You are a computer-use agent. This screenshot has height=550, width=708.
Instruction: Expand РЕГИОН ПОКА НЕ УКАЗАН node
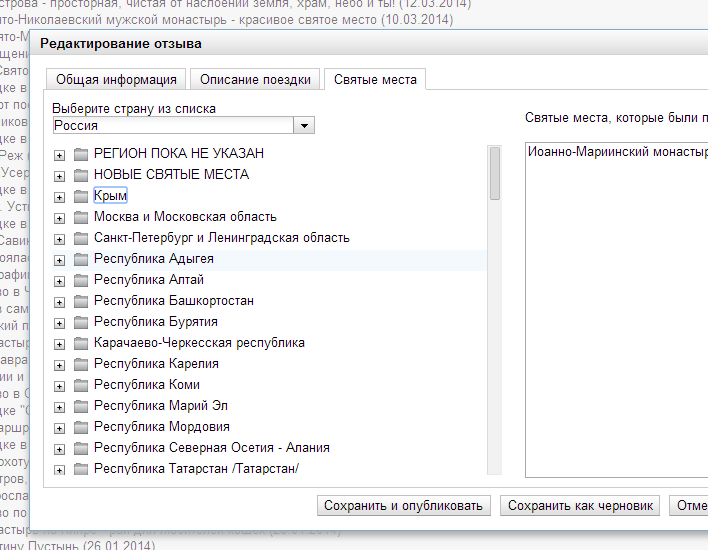pos(60,155)
